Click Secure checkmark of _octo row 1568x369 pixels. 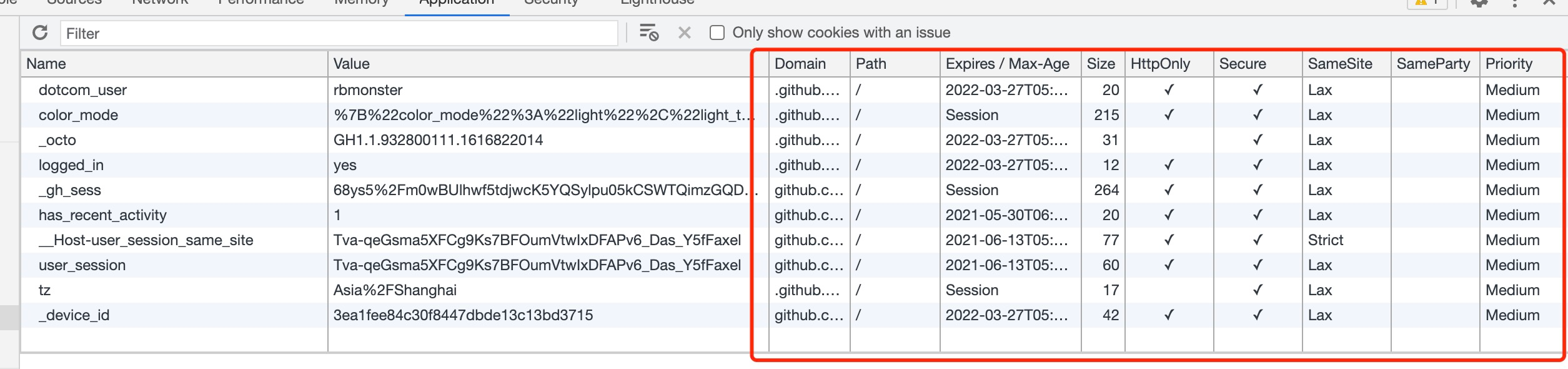1258,140
